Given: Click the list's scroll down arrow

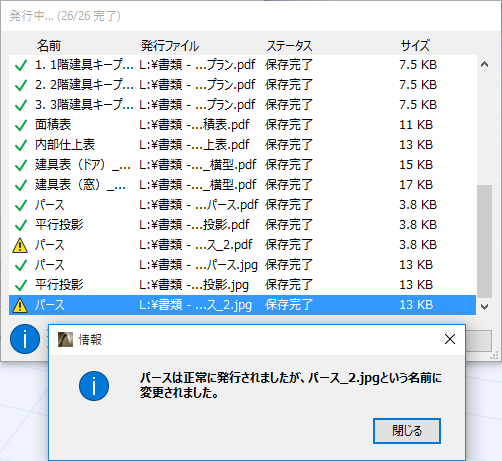Looking at the screenshot, I should pos(484,306).
